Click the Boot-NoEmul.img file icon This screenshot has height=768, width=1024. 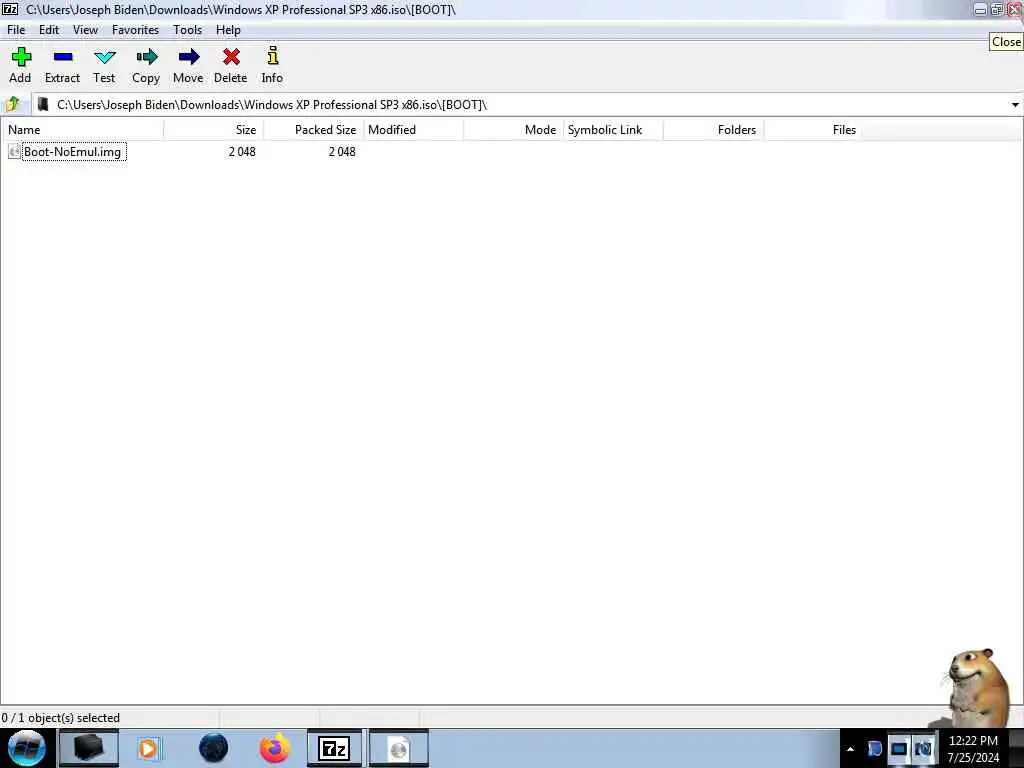tap(14, 152)
